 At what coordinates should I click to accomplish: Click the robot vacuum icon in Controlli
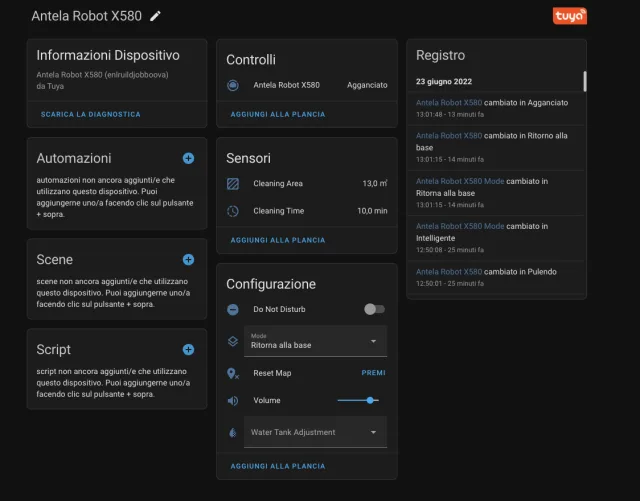coord(233,85)
